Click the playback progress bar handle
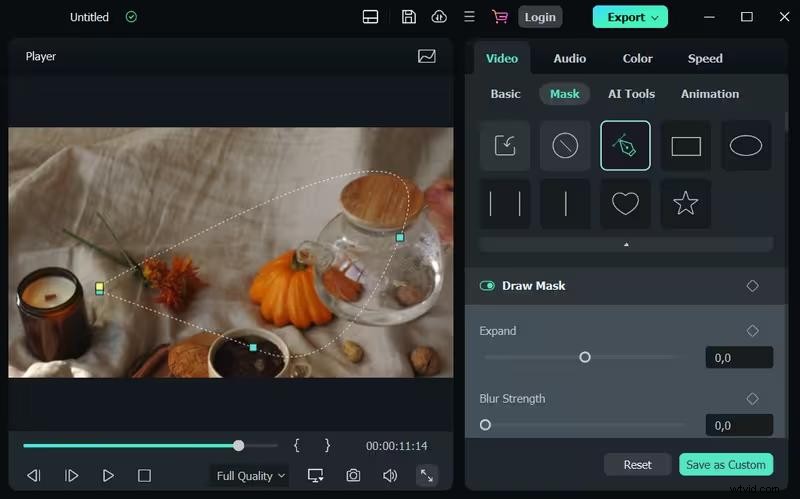 tap(238, 445)
